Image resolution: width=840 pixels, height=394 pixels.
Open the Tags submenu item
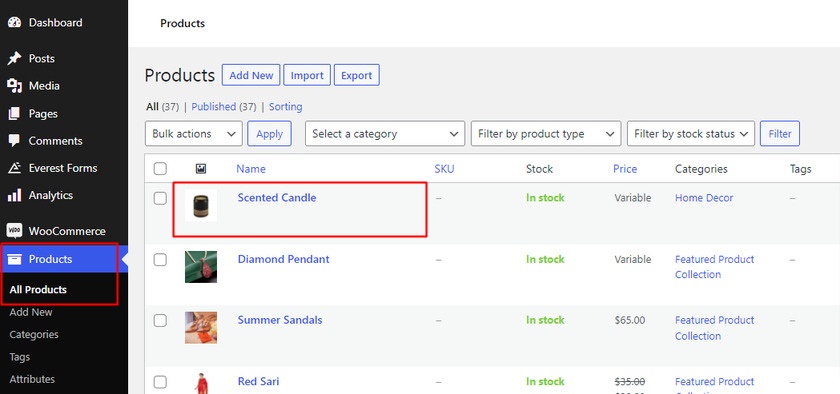[x=20, y=357]
